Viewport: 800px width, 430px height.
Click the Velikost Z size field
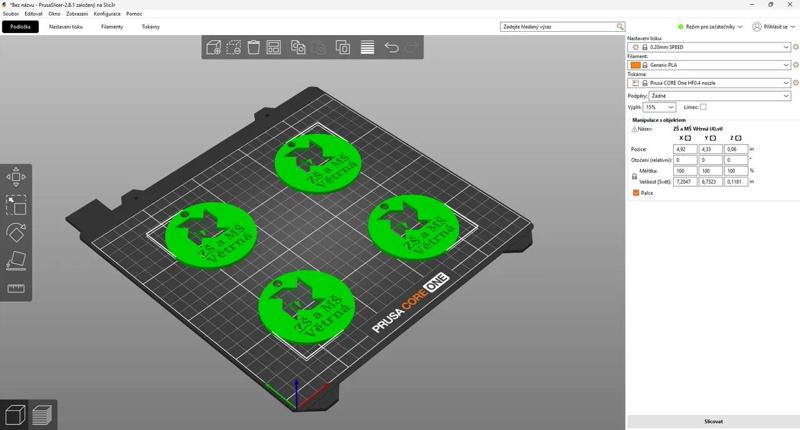tap(736, 182)
